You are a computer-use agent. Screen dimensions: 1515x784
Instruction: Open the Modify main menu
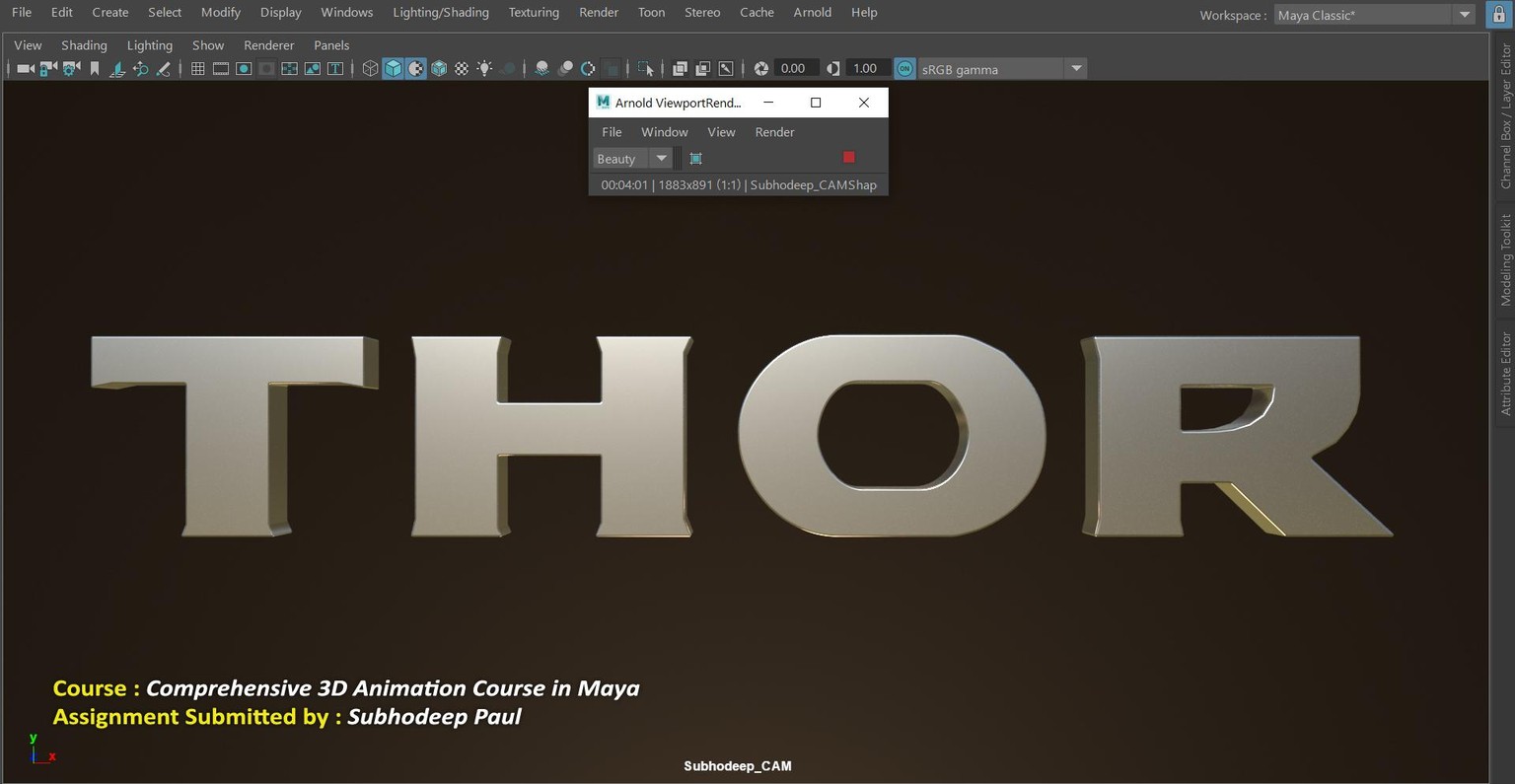pyautogui.click(x=221, y=12)
